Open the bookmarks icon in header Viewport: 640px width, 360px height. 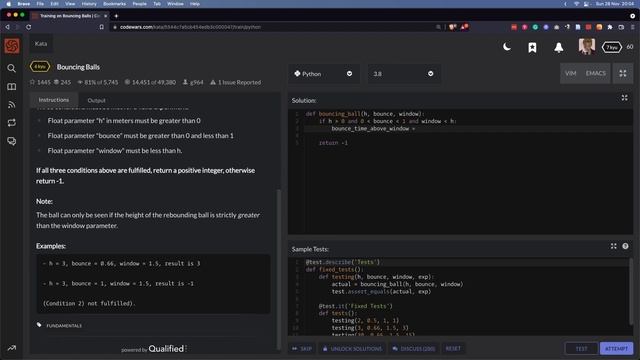tap(532, 47)
